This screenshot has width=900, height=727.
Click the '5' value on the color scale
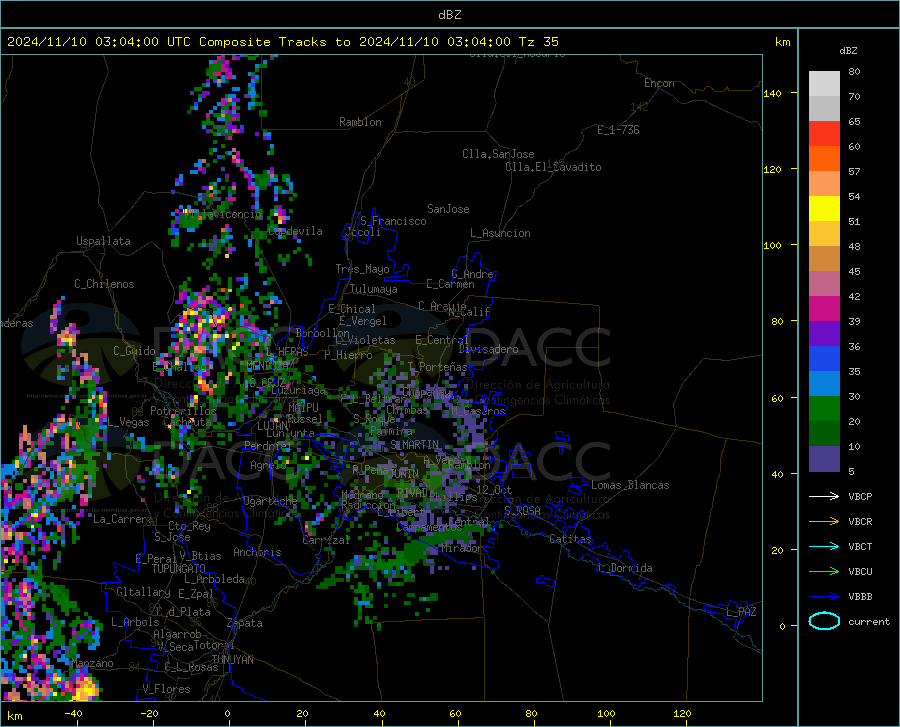851,472
